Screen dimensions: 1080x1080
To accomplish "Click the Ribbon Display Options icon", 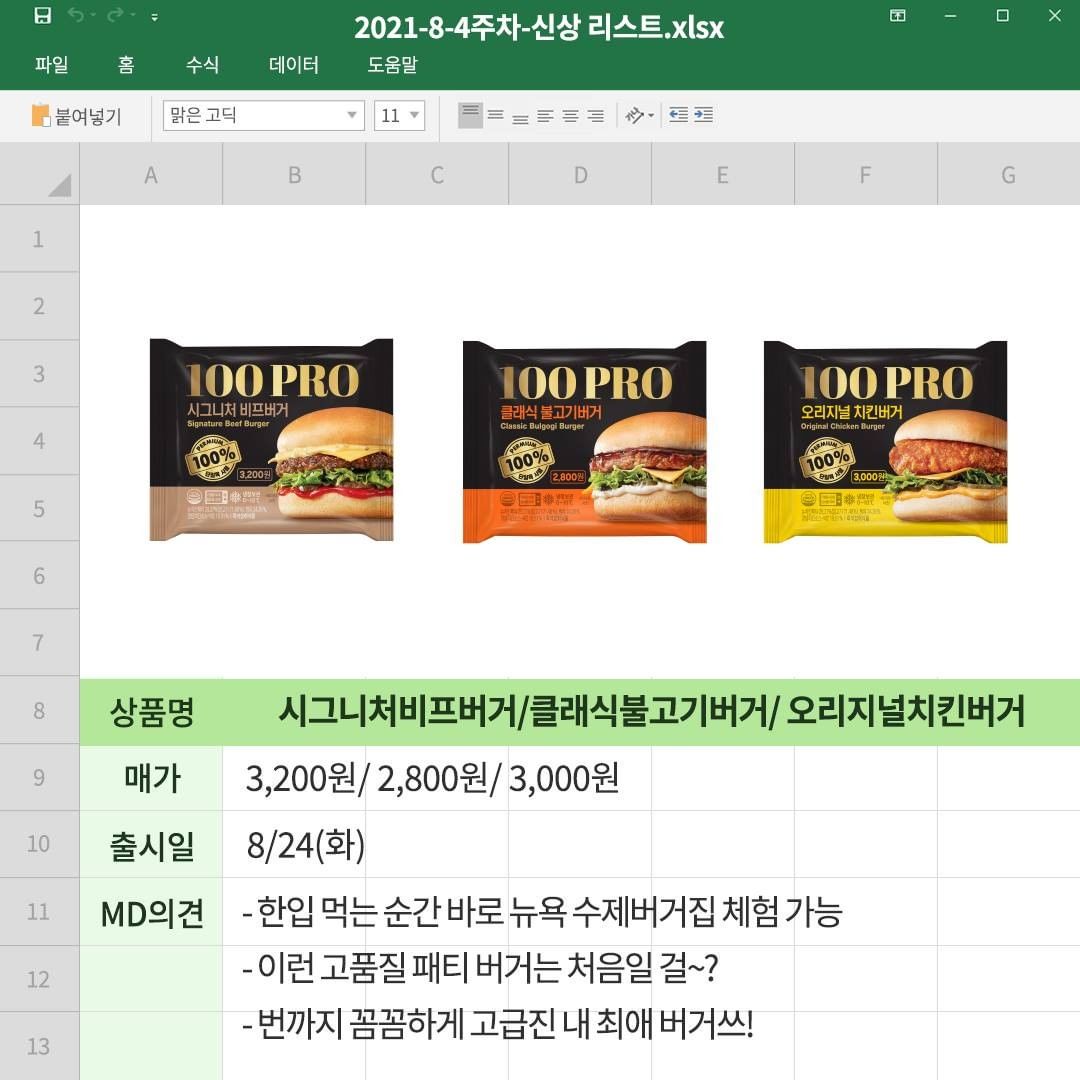I will (x=897, y=15).
